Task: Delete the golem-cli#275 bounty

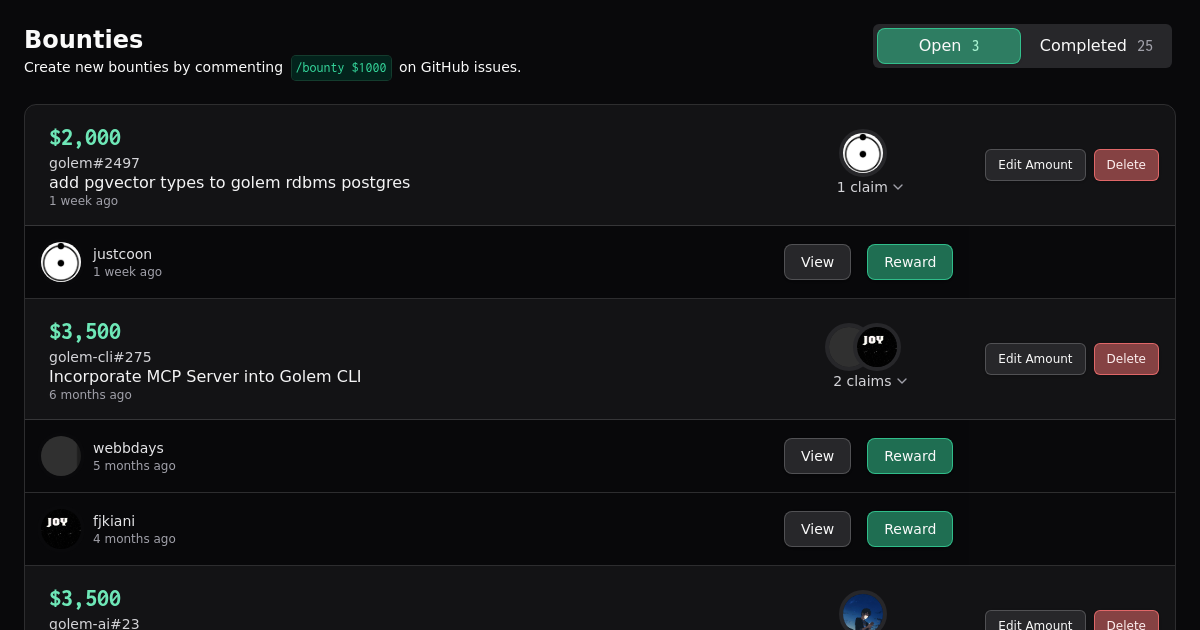Action: click(1126, 359)
